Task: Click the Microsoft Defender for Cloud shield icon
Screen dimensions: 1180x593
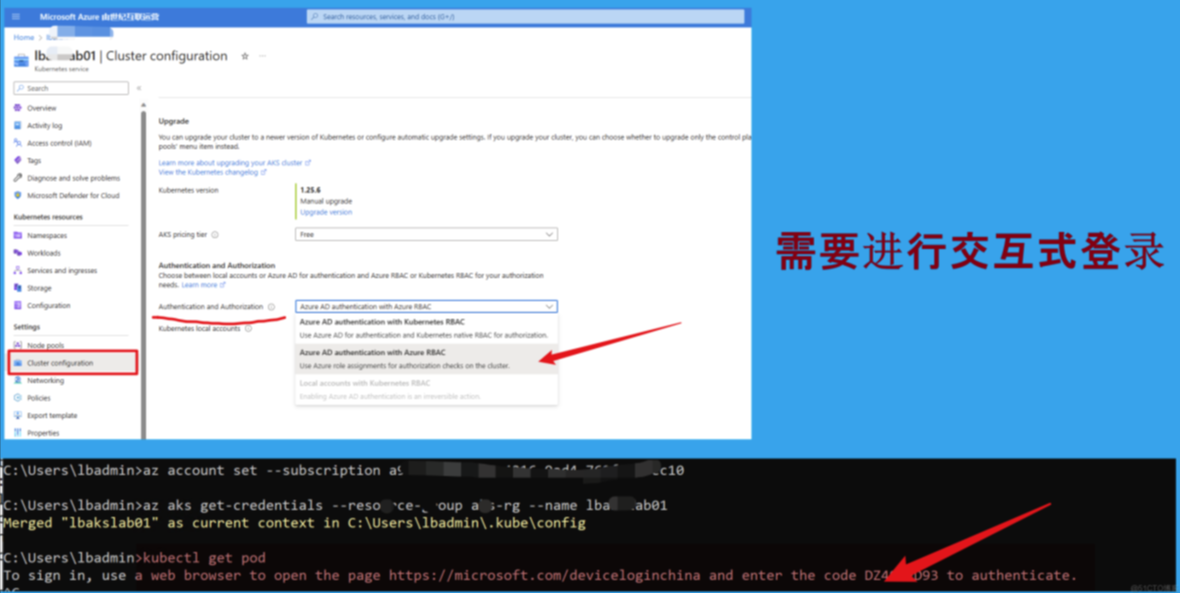Action: [18, 195]
